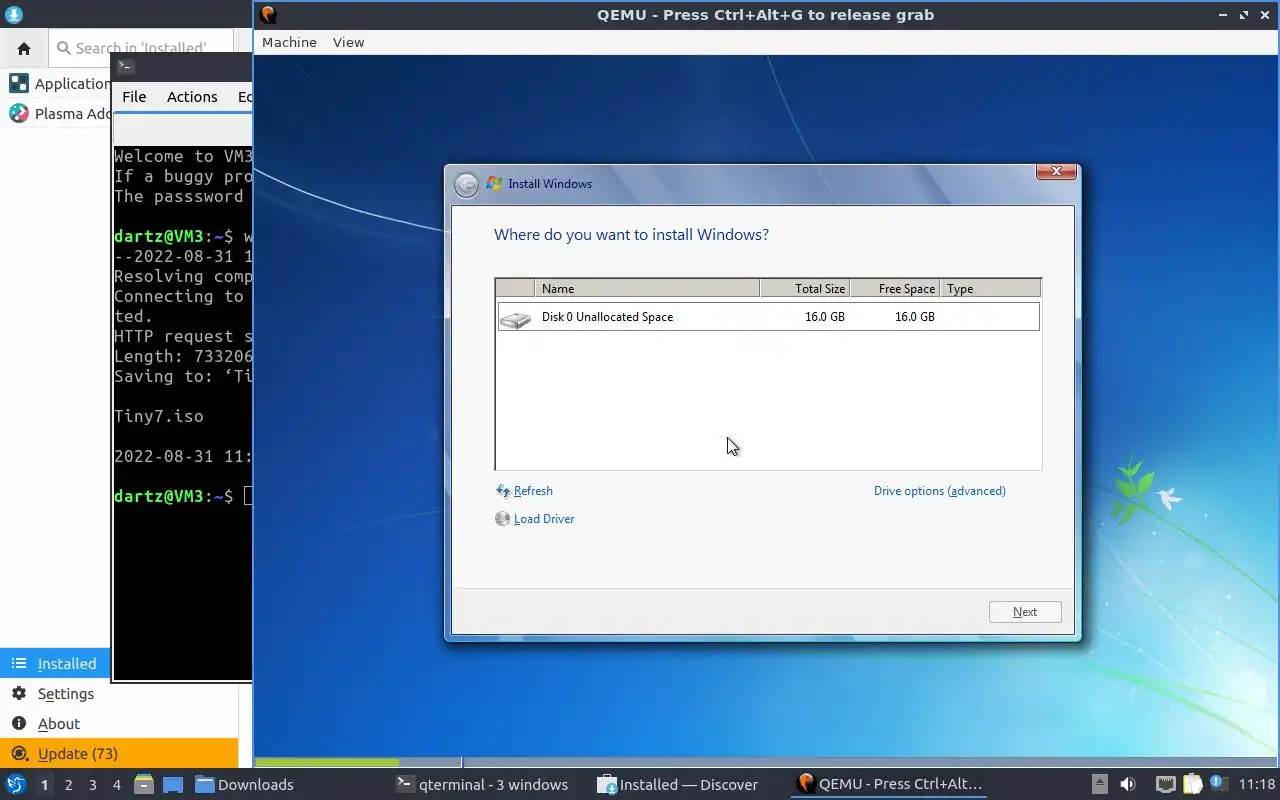Click the back arrow in Install Windows
Viewport: 1280px width, 800px height.
coord(466,185)
